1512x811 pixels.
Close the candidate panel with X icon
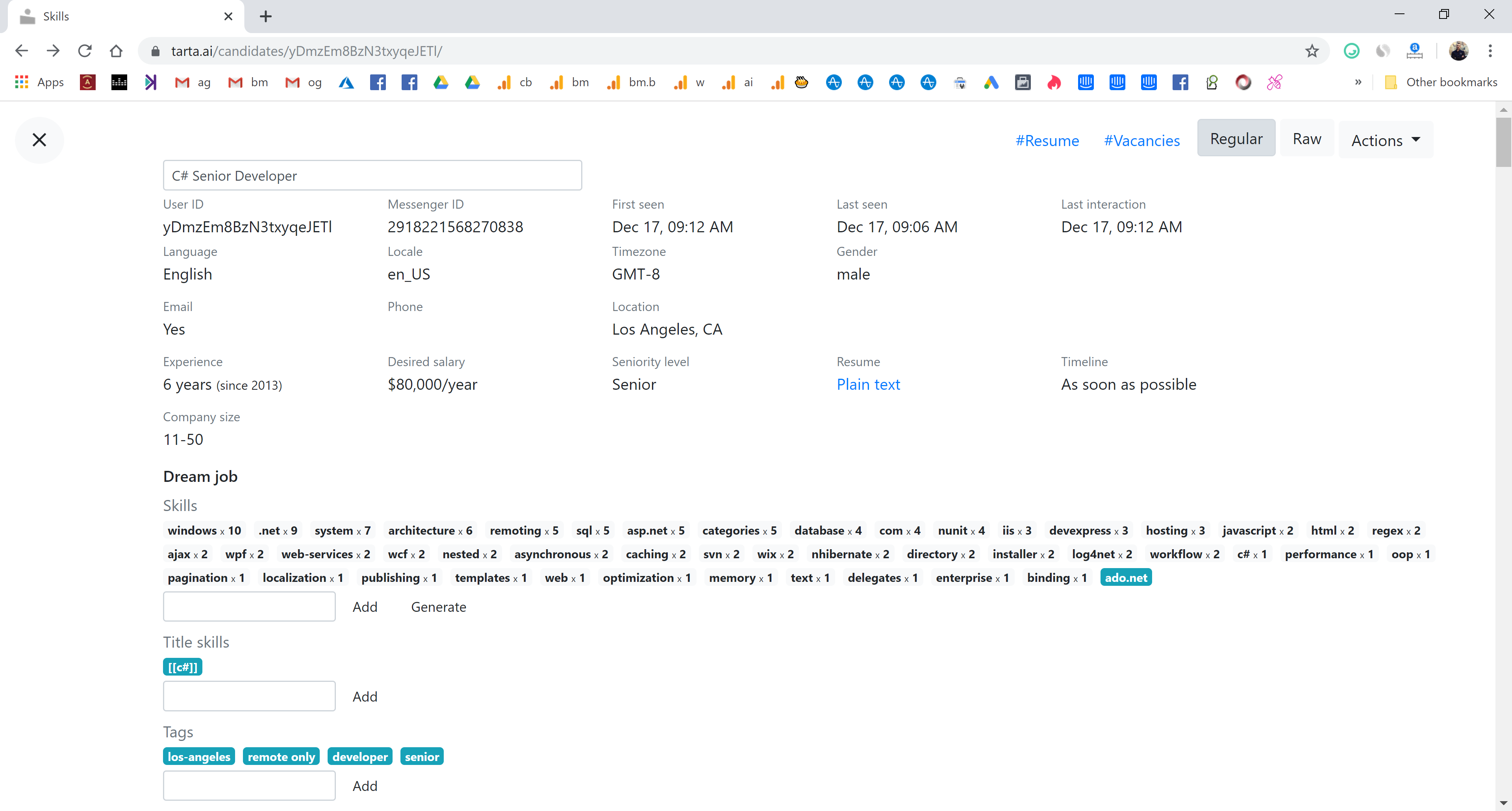coord(39,140)
